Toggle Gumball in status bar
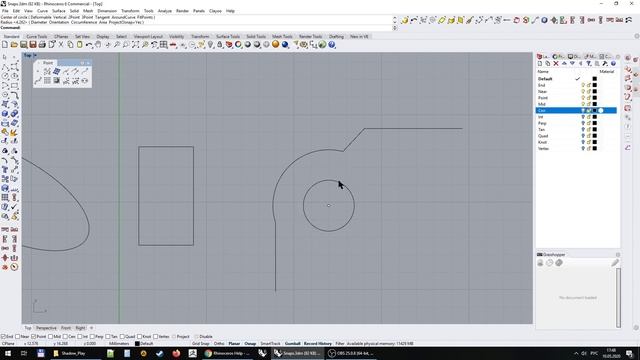The image size is (640, 360). [293, 344]
